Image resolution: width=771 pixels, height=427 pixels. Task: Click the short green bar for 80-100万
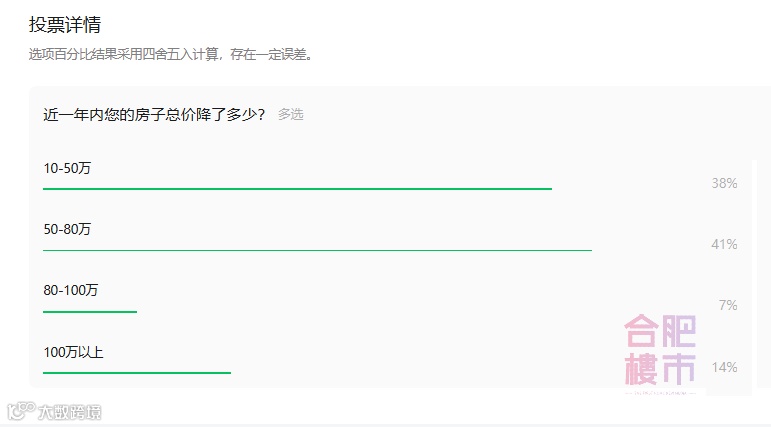point(89,311)
